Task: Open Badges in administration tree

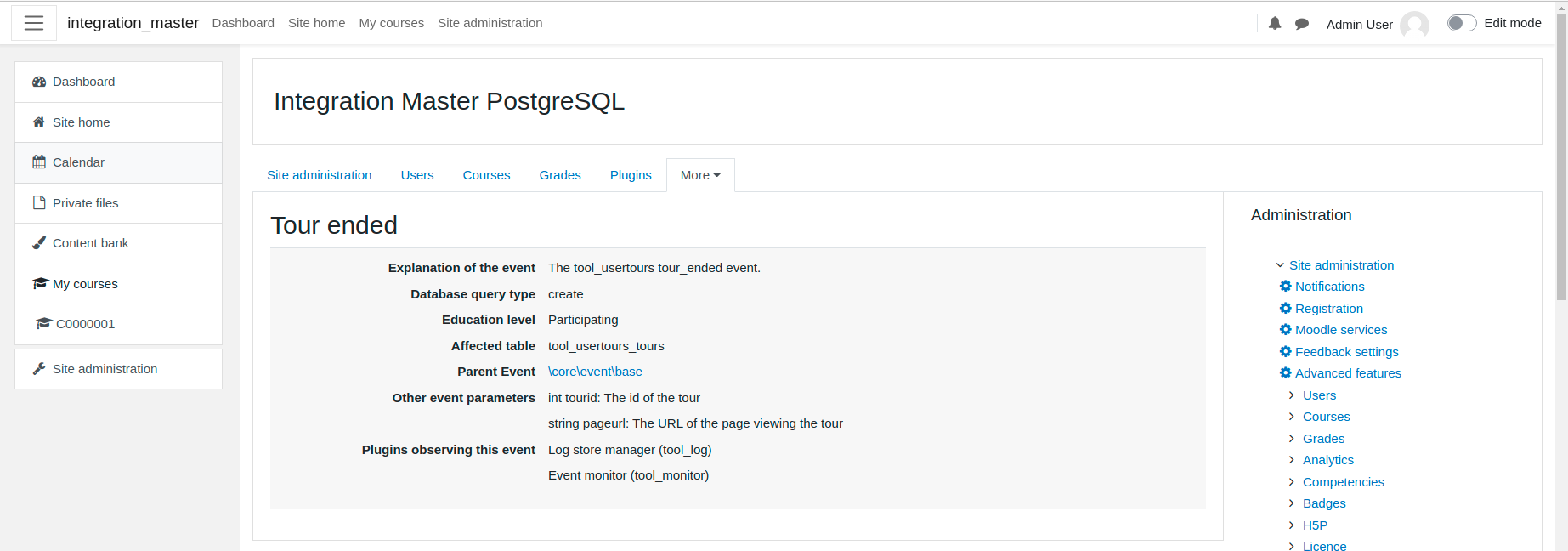Action: 1324,503
